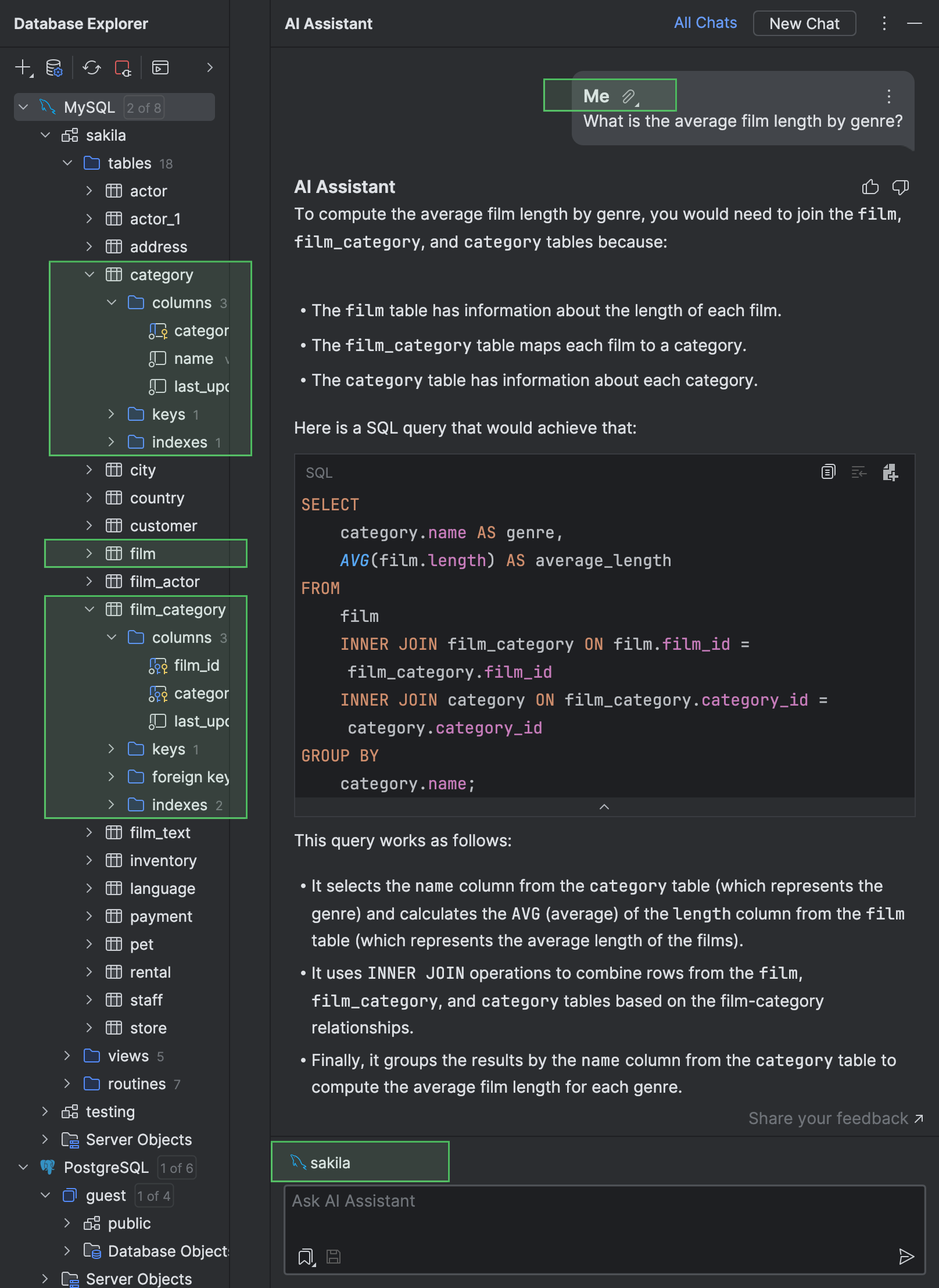Screen dimensions: 939x1288
Task: Insert the SQL query into the editor
Action: coord(859,472)
